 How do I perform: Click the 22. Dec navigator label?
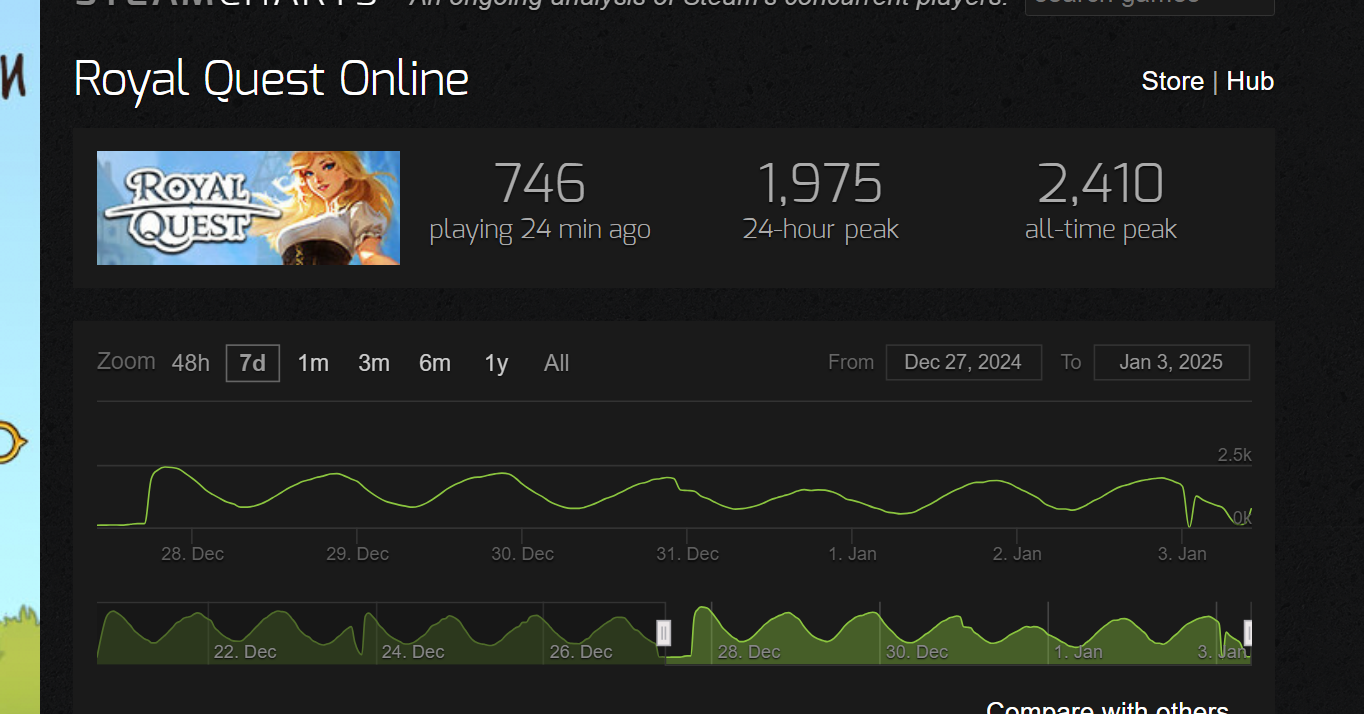point(245,652)
